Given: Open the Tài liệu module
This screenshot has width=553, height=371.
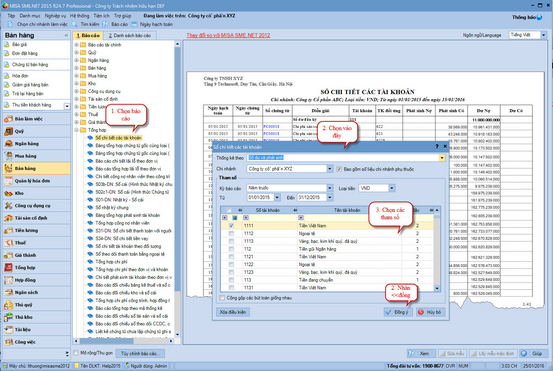Looking at the screenshot, I should [x=36, y=329].
